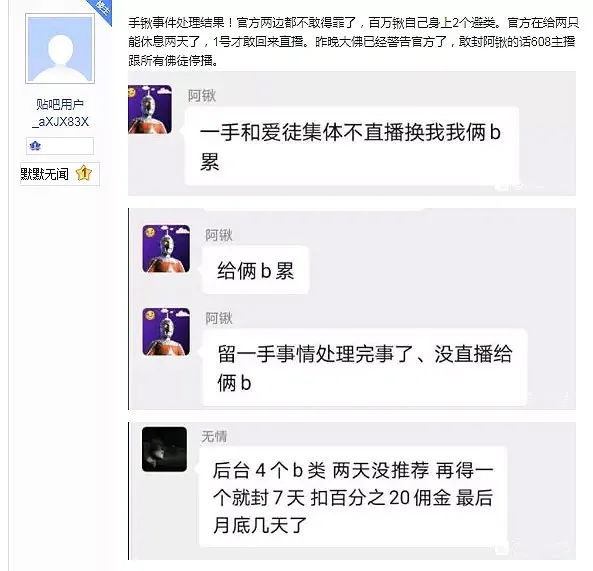Click the 留一手事情处理完事了 message bubble
Viewport: 593px width, 571px height.
tap(365, 368)
